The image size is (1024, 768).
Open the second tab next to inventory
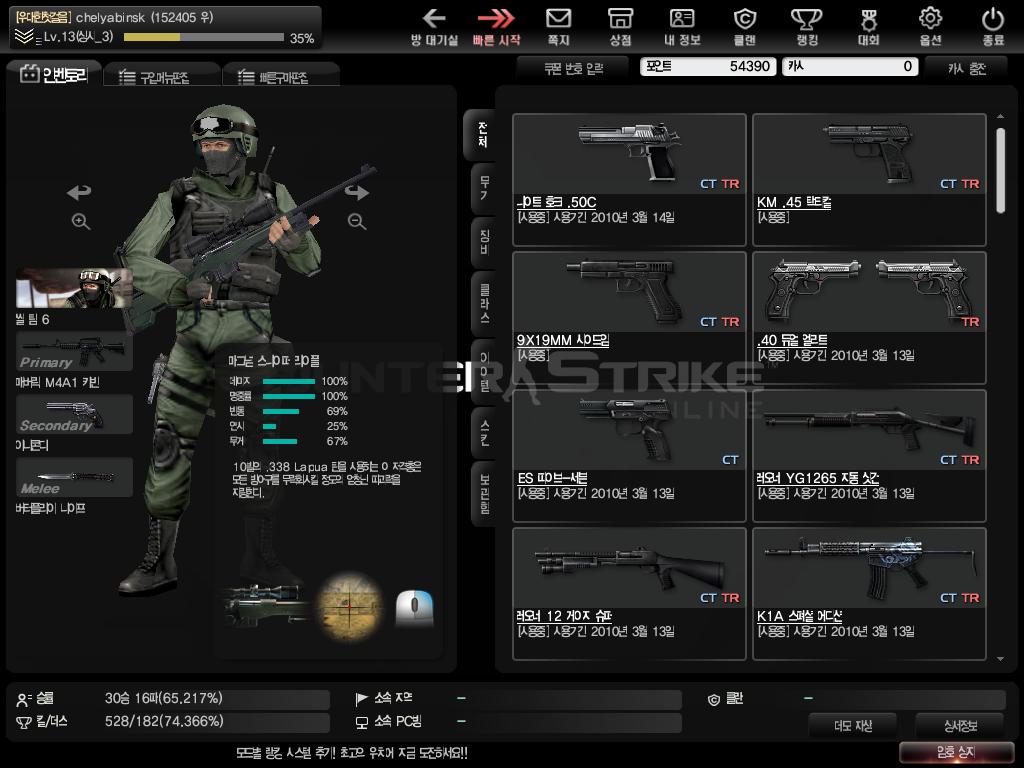(x=161, y=76)
